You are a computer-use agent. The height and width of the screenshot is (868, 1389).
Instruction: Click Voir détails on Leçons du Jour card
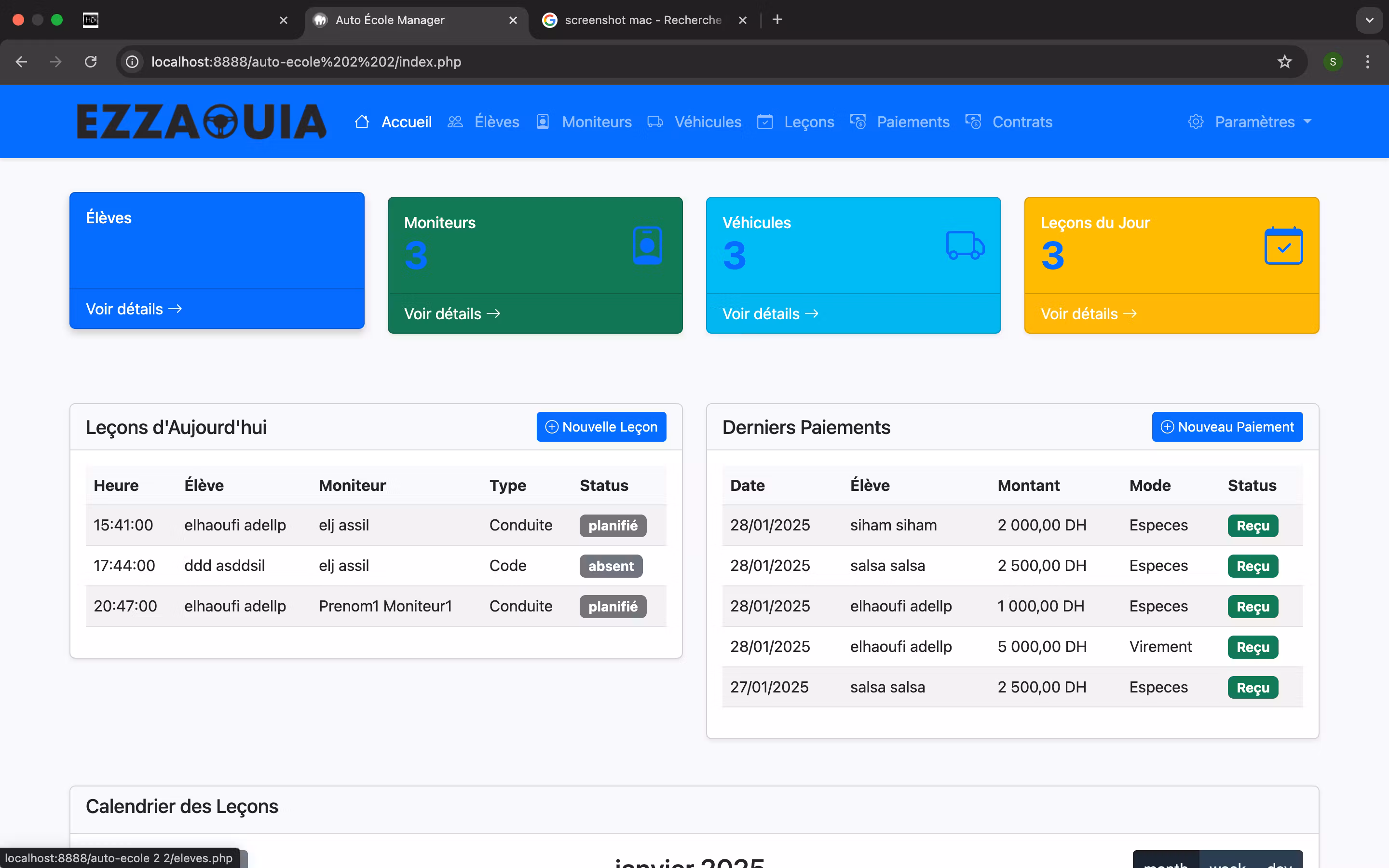click(1089, 313)
